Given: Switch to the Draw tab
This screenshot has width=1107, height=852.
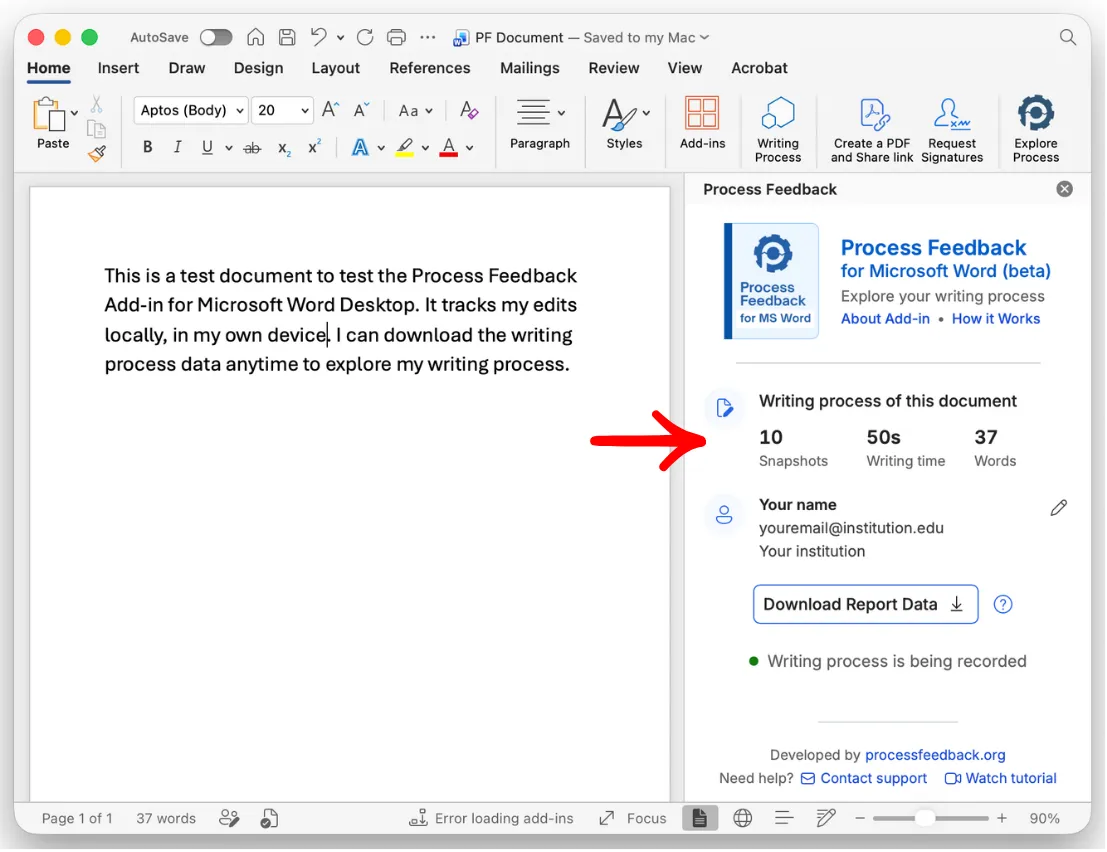Looking at the screenshot, I should (x=186, y=68).
